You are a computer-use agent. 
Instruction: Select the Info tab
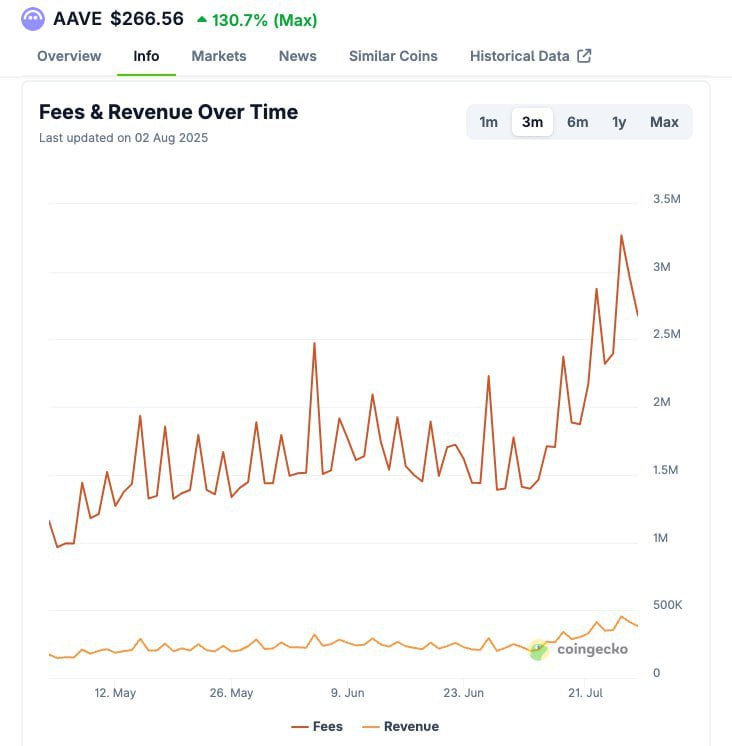pos(146,56)
